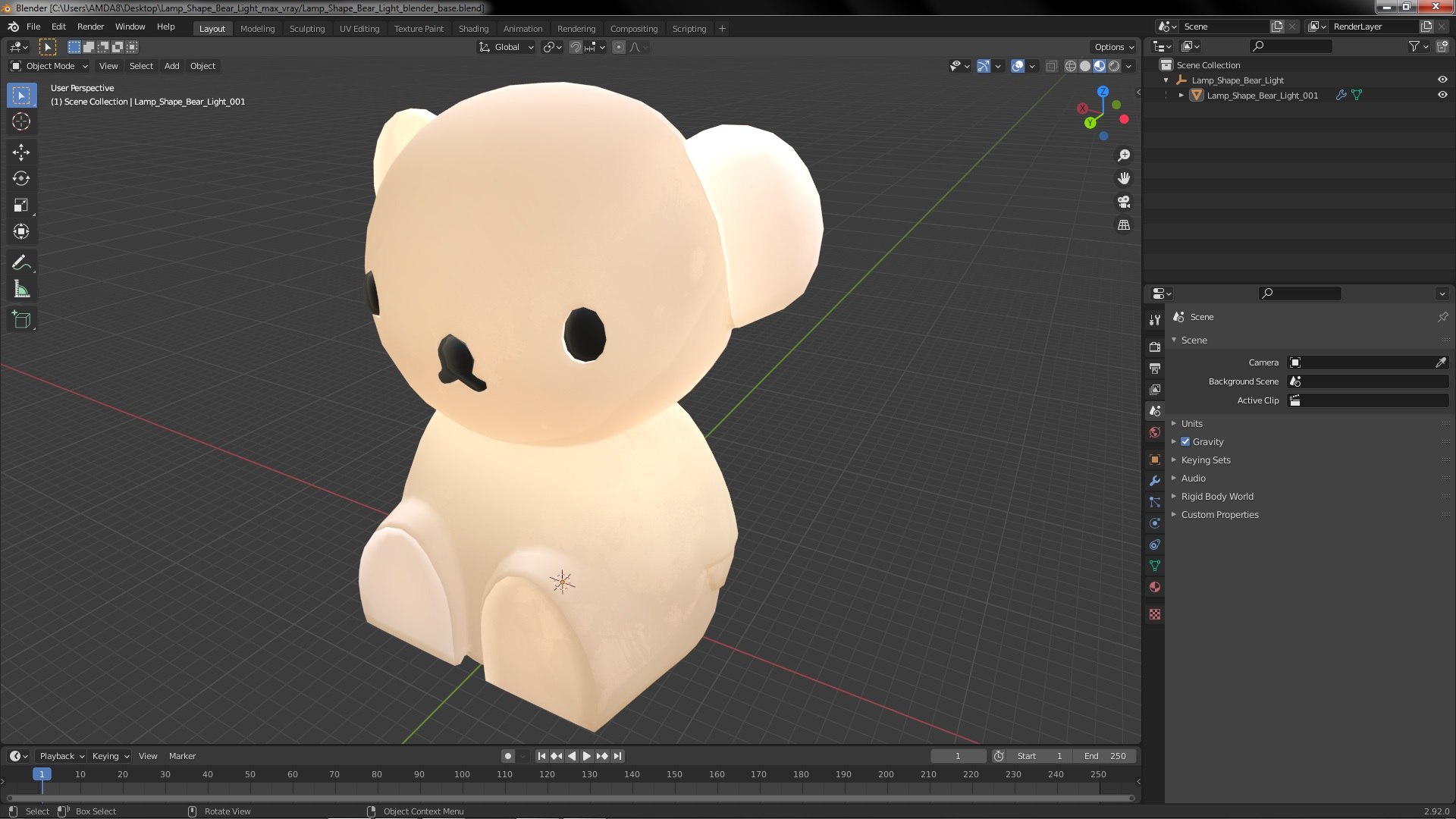
Task: Toggle viewport overlays display
Action: tap(1018, 67)
